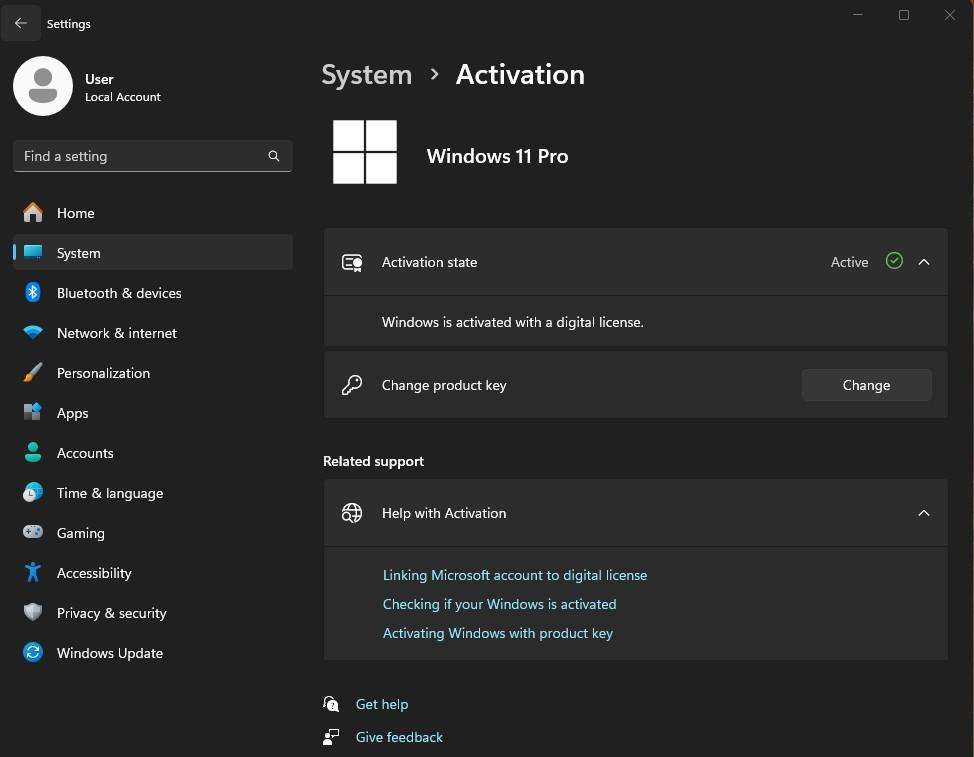Open Linking Microsoft account to digital license
The image size is (974, 757).
coord(514,575)
